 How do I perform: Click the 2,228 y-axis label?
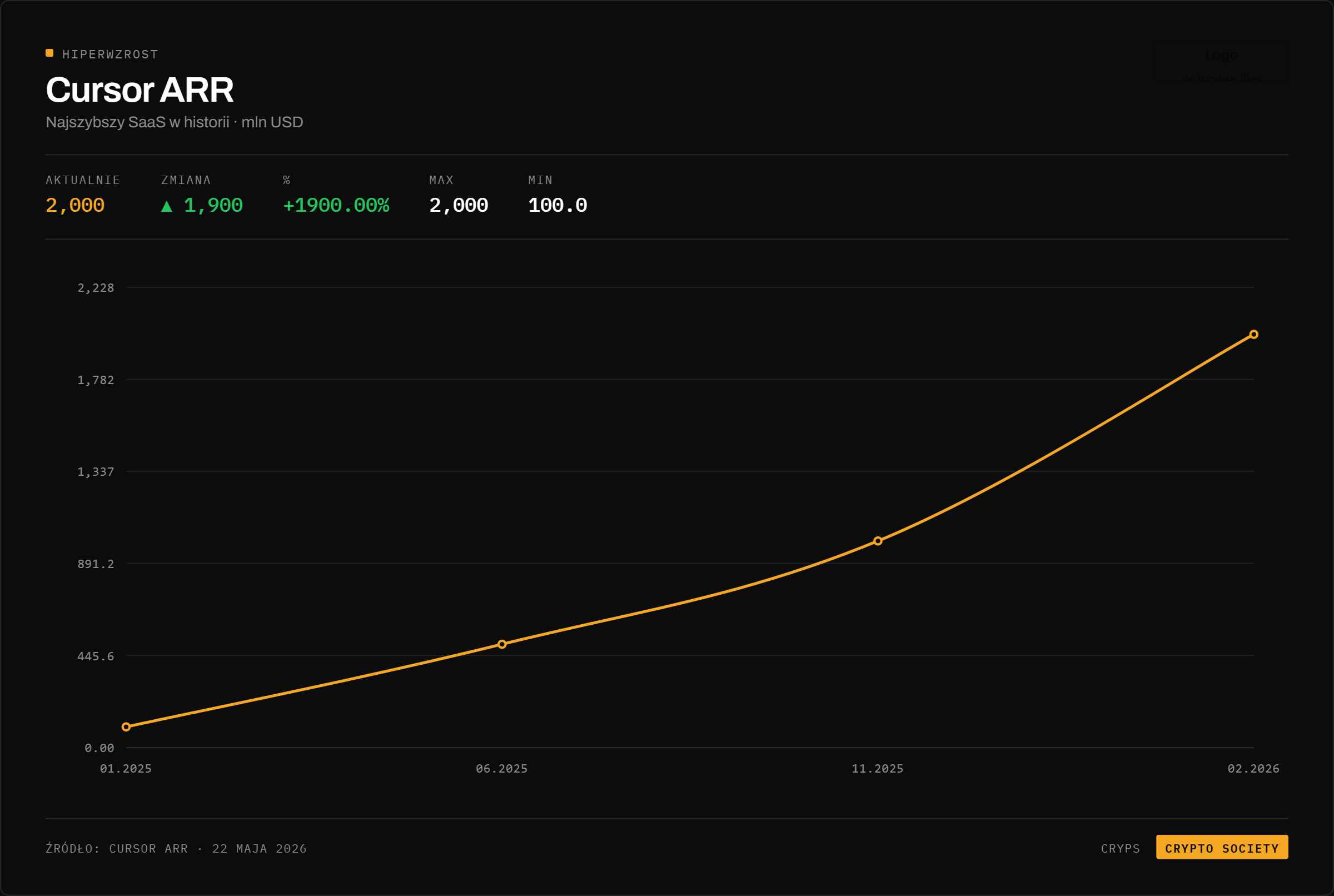pyautogui.click(x=96, y=287)
